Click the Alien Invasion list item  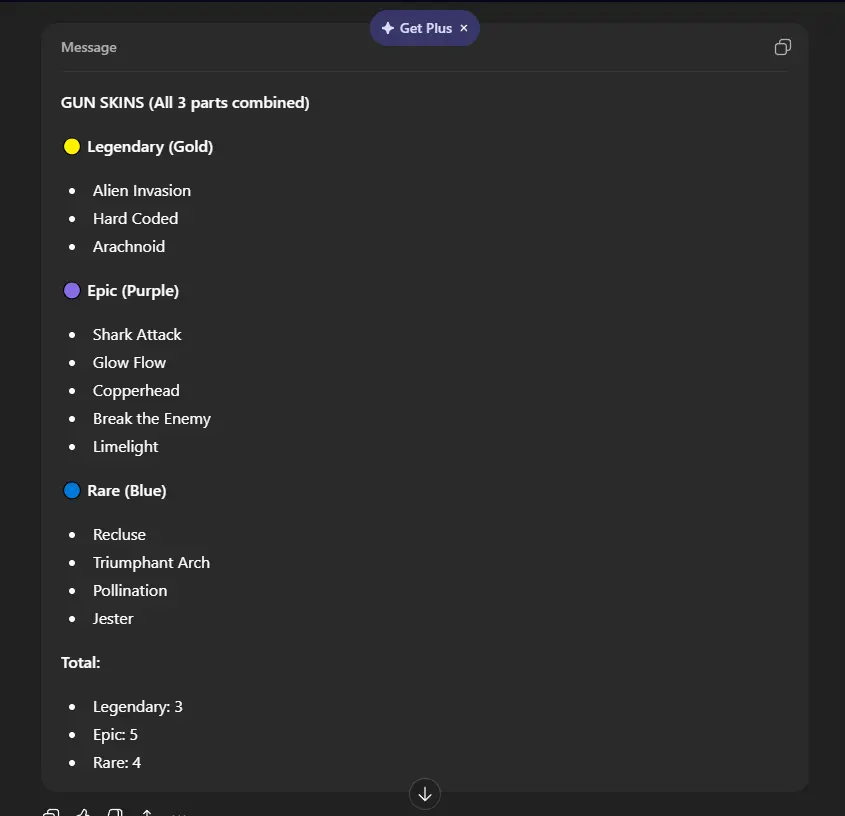[x=141, y=191]
